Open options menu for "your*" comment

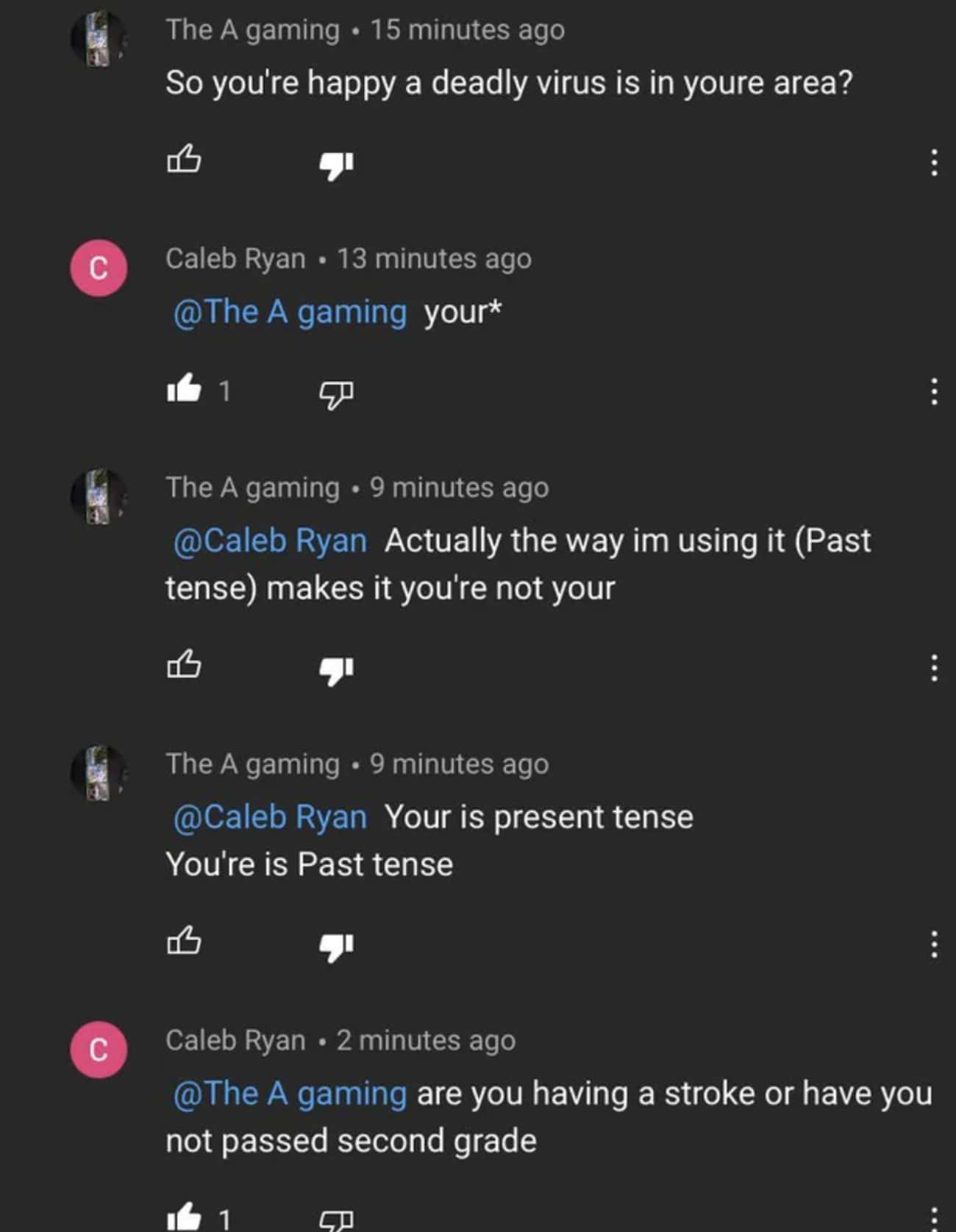(x=934, y=391)
